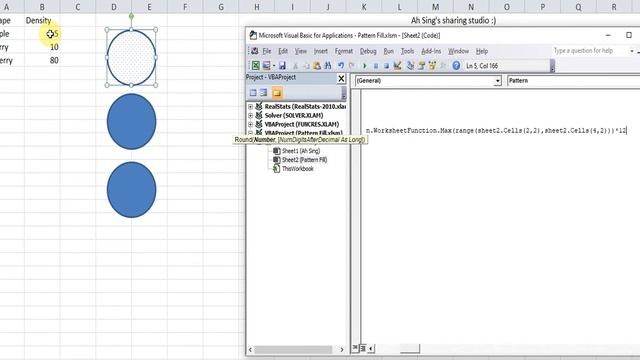Close the Project - VBAProject panel
Image resolution: width=640 pixels, height=360 pixels.
341,78
